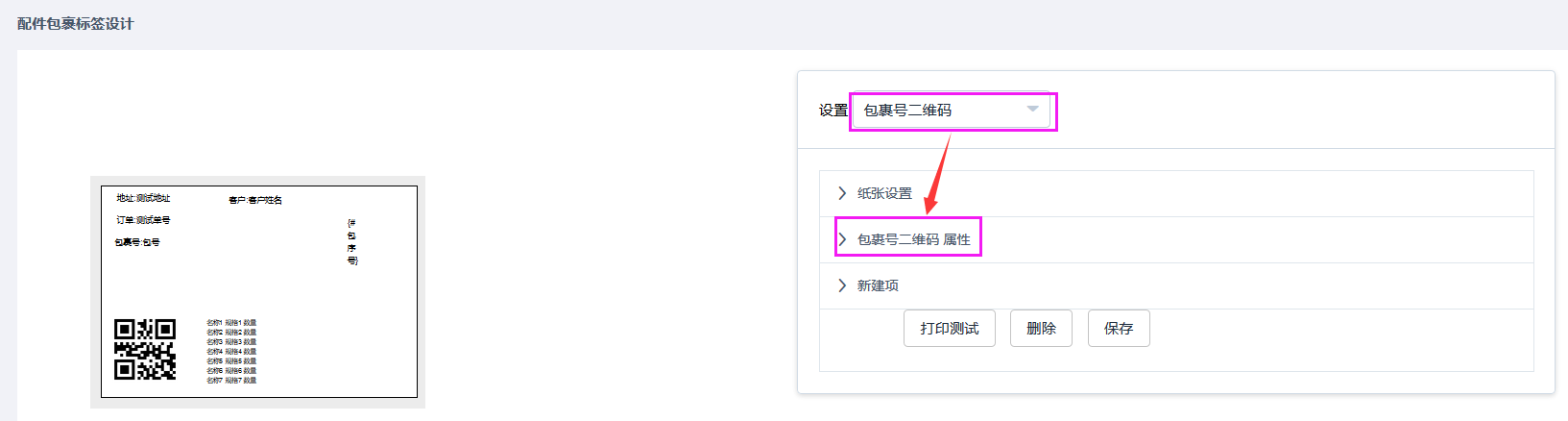Image resolution: width=1568 pixels, height=421 pixels.
Task: Select the 名称1 规格1 数量 list row
Action: click(231, 323)
